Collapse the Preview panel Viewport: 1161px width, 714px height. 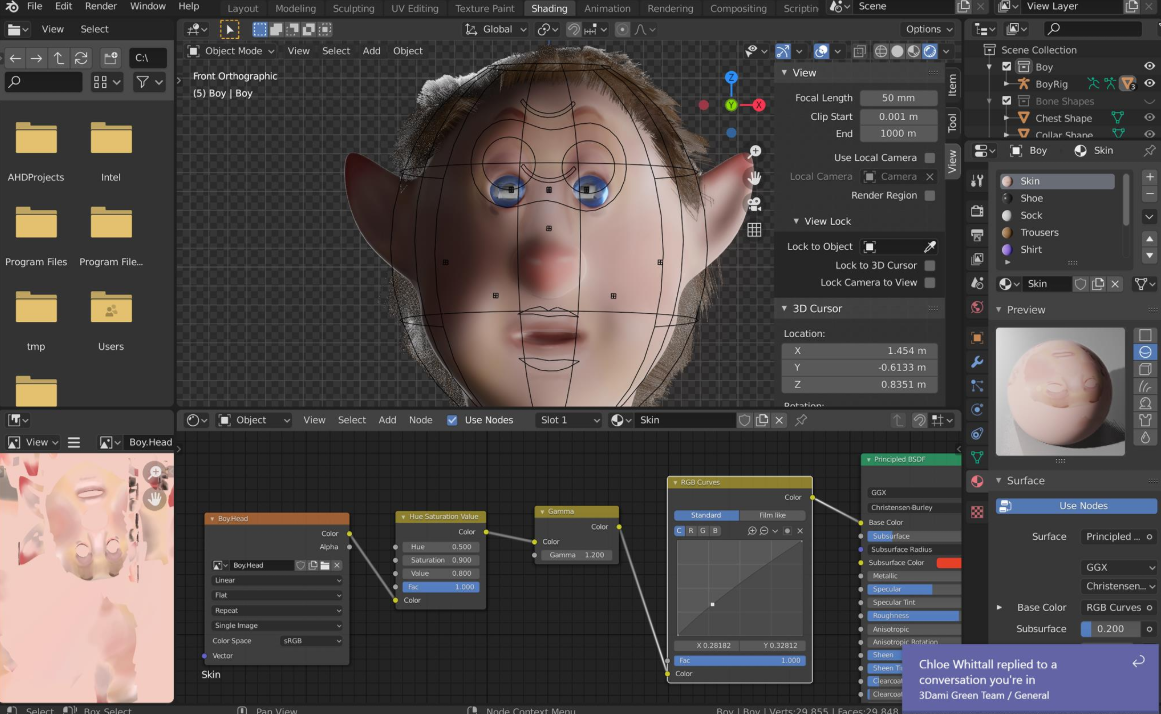[x=998, y=310]
